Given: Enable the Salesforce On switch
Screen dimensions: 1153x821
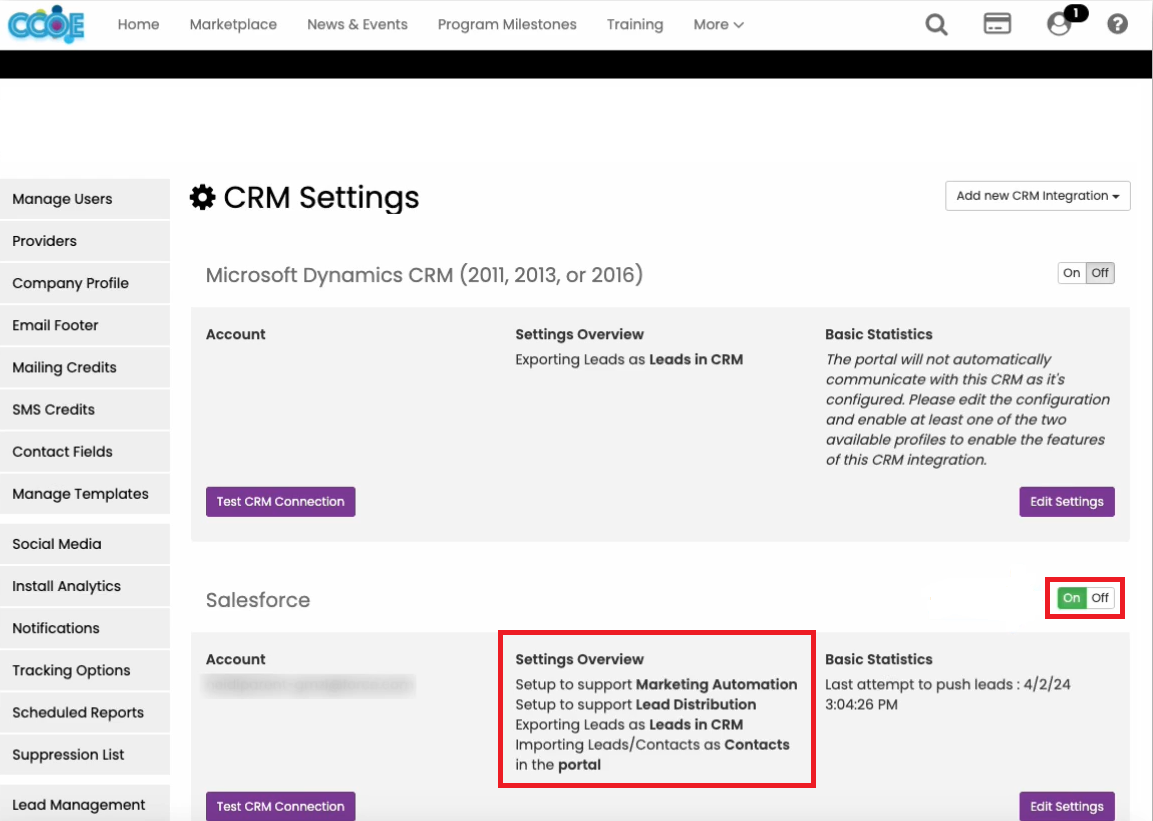Looking at the screenshot, I should point(1072,597).
